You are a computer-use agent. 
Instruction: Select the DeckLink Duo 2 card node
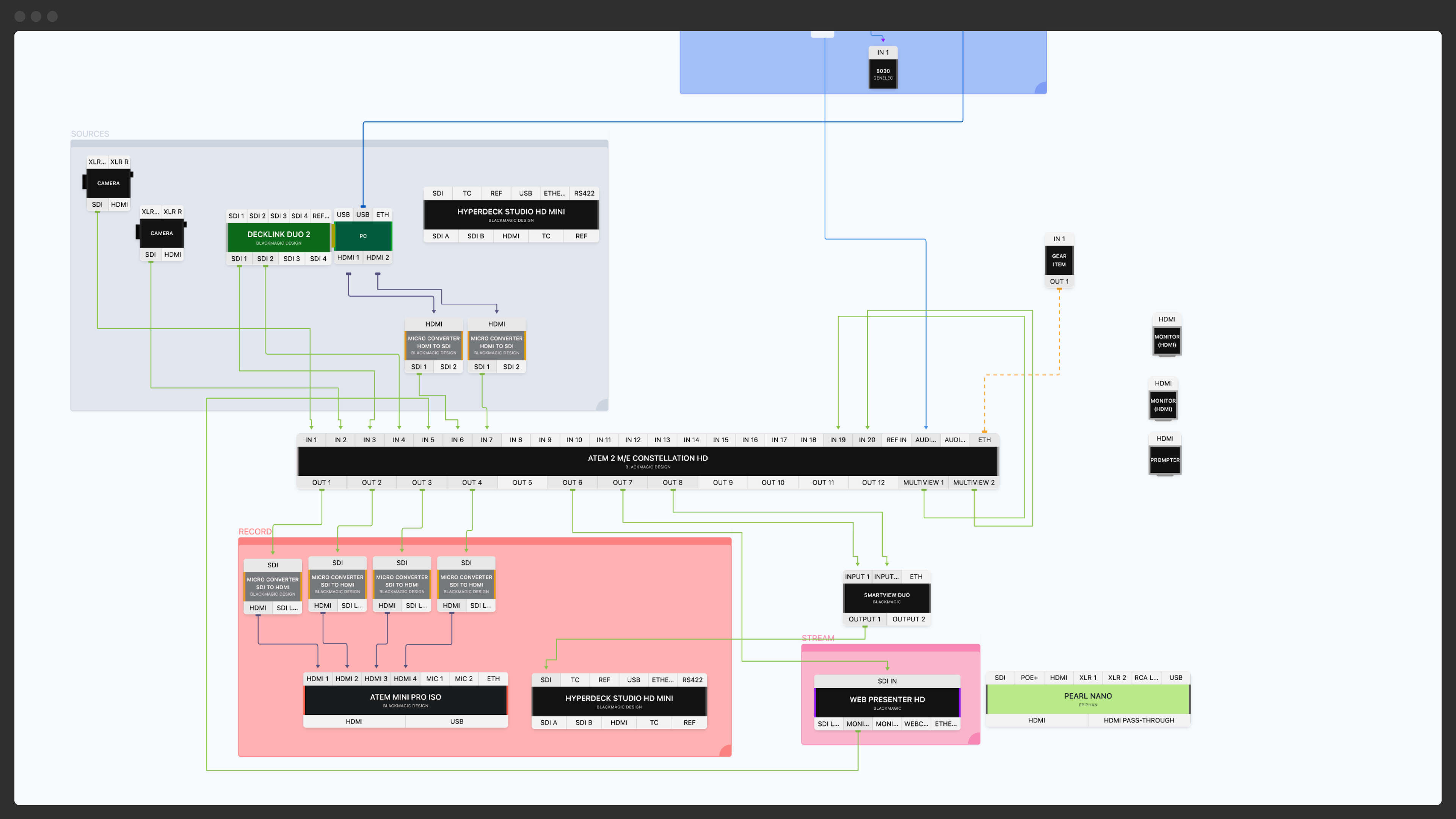(x=278, y=236)
